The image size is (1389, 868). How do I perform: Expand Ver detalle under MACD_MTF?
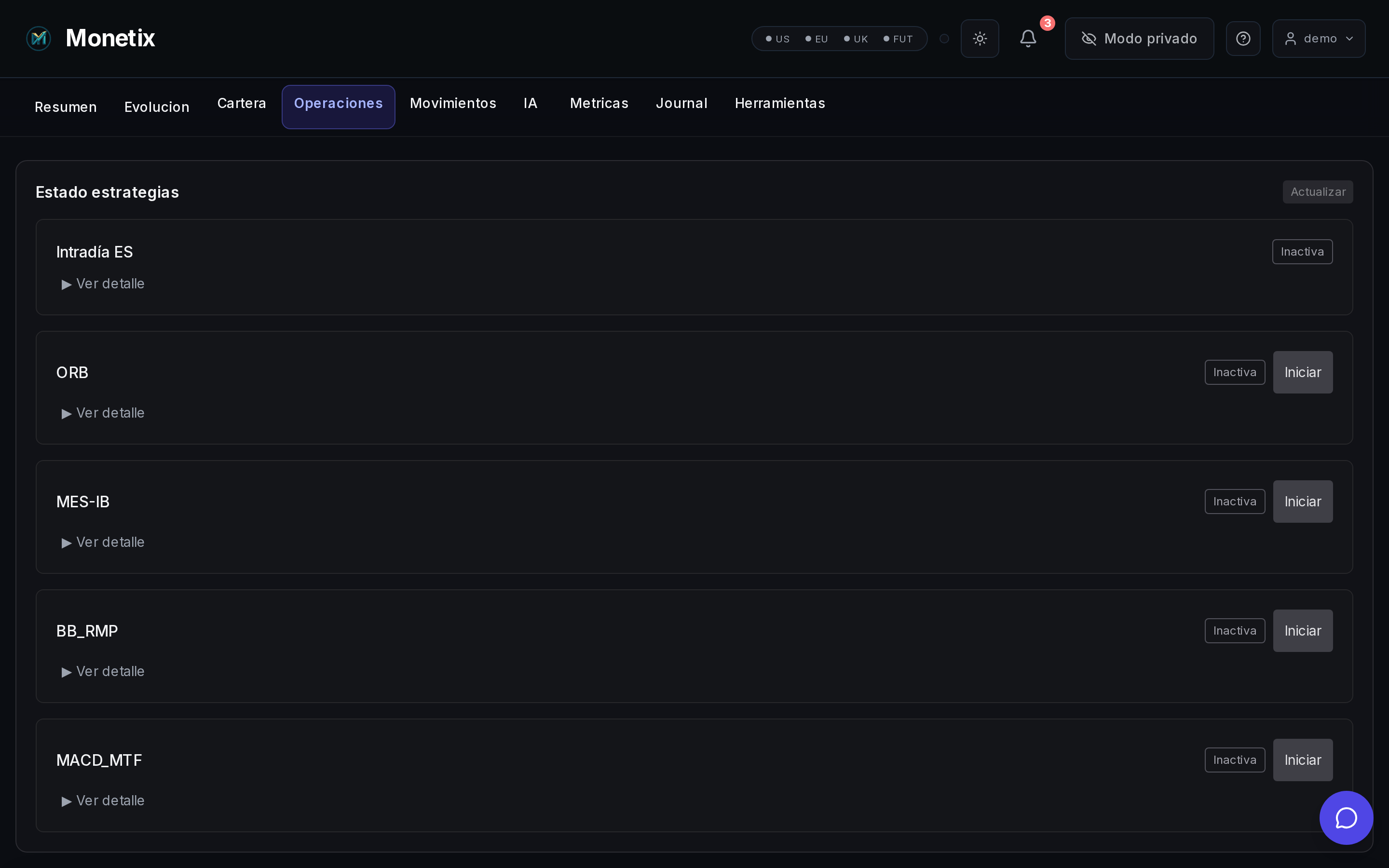(103, 800)
